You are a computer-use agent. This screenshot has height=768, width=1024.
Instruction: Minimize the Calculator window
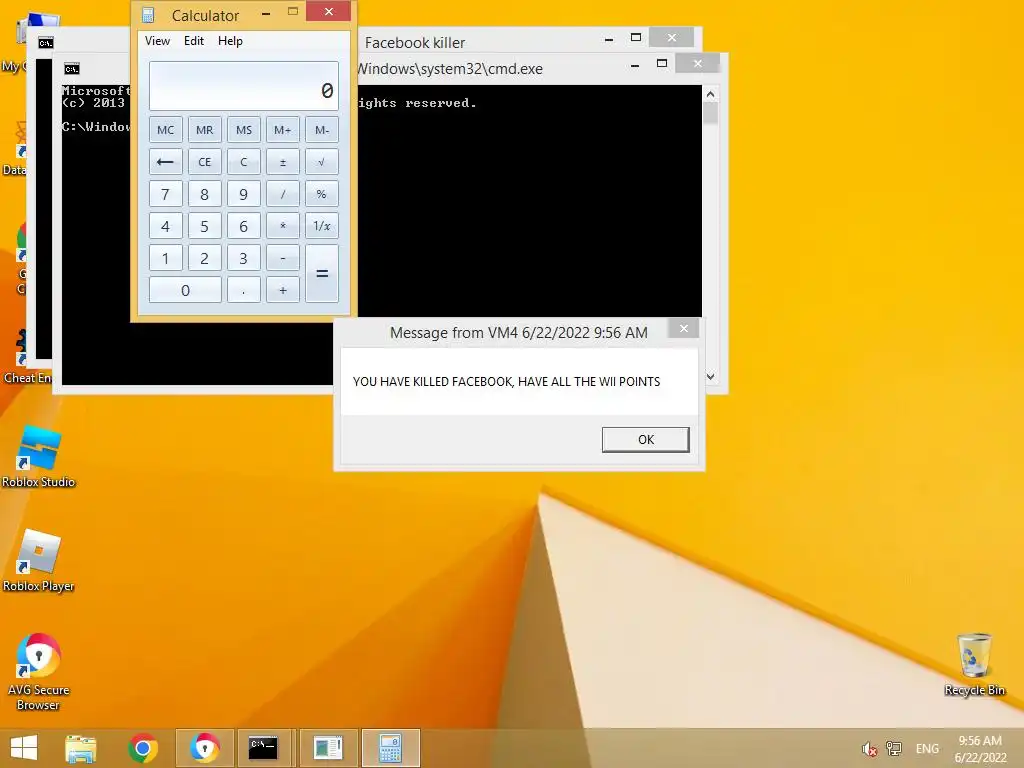pos(266,13)
